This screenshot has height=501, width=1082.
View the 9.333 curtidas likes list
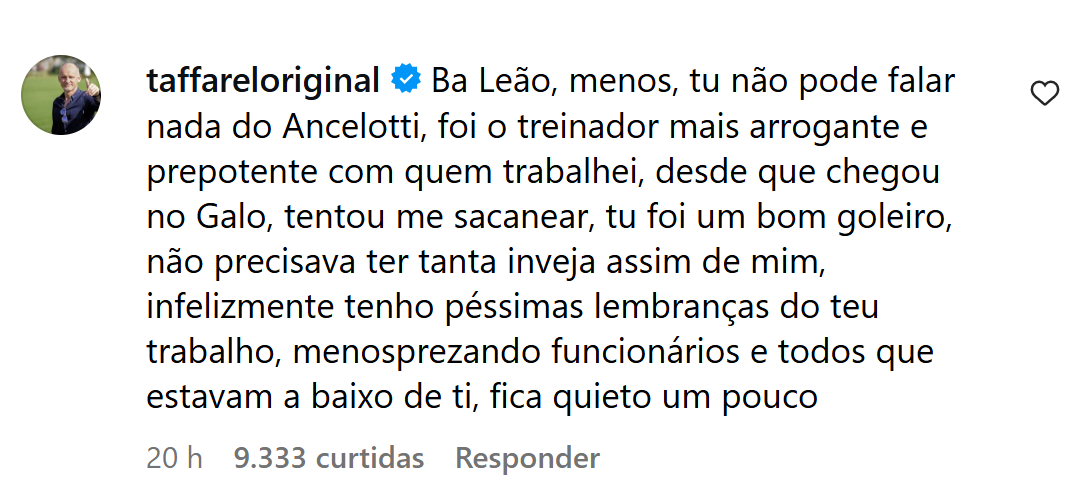329,459
